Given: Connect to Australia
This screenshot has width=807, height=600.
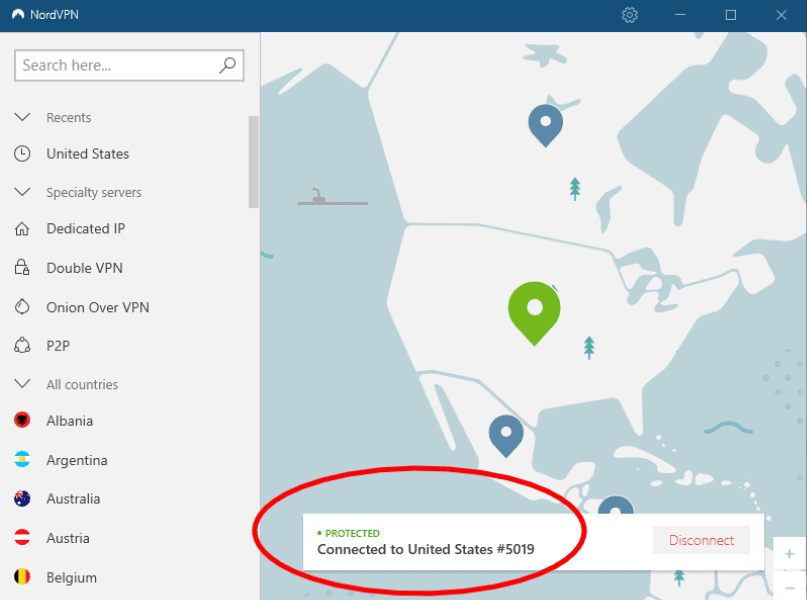Looking at the screenshot, I should (x=73, y=499).
